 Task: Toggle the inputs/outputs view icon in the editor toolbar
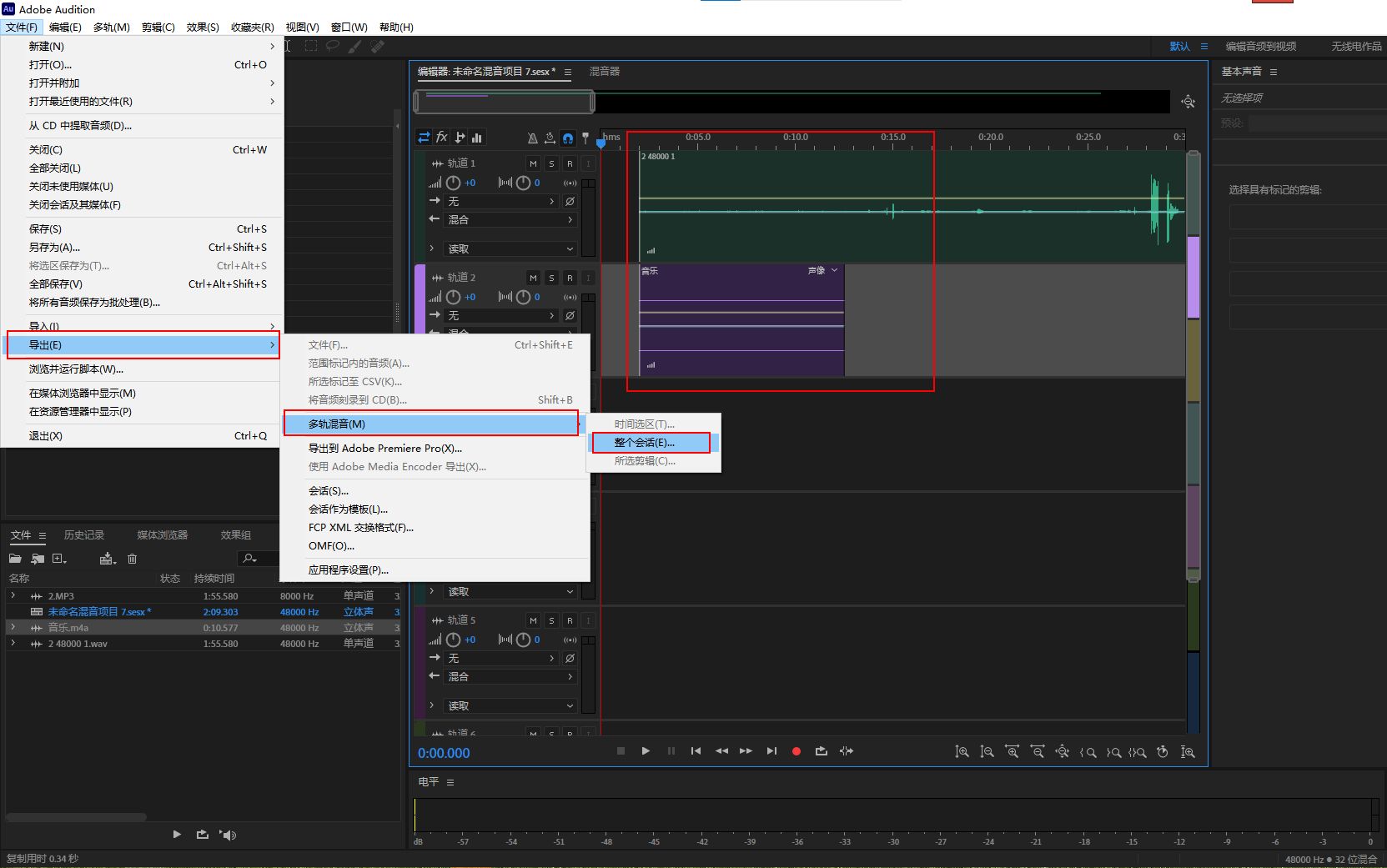[425, 138]
